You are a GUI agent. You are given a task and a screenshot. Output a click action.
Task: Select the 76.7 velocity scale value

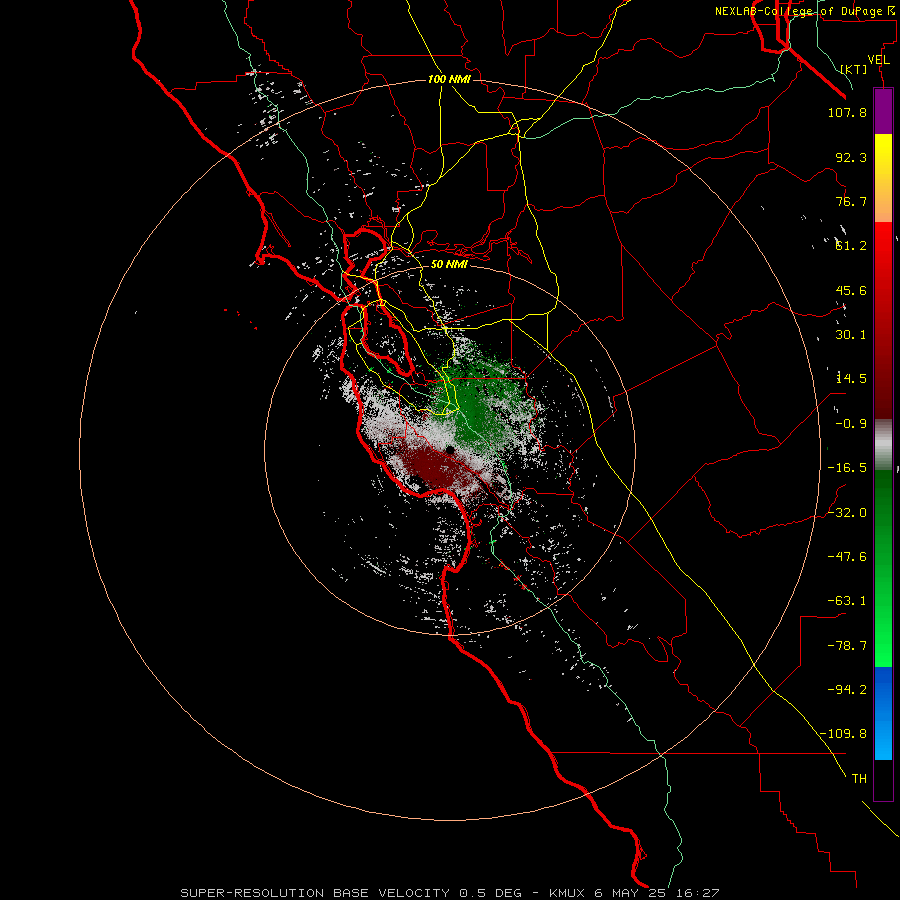[851, 201]
